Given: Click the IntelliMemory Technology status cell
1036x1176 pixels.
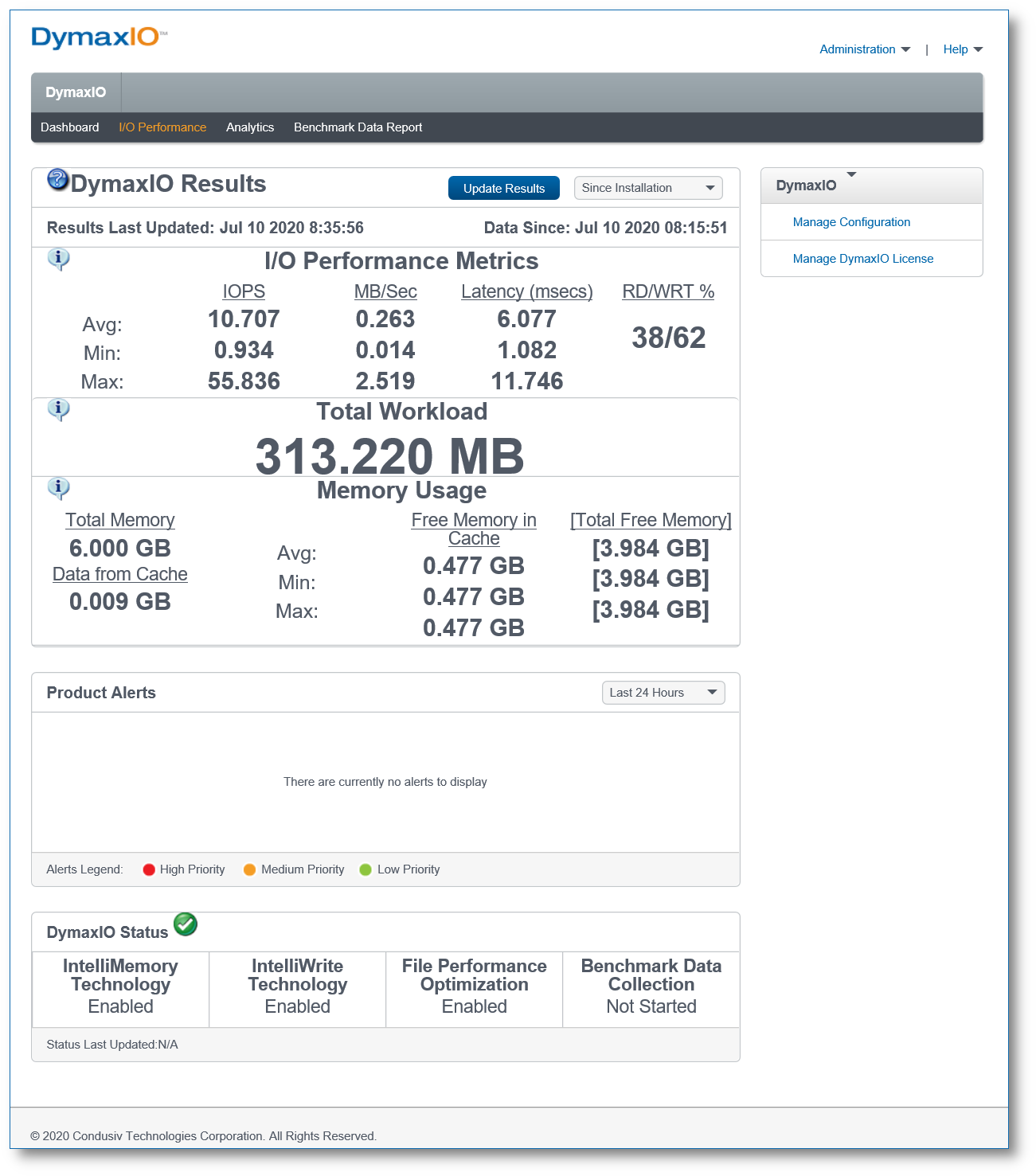Looking at the screenshot, I should coord(120,990).
